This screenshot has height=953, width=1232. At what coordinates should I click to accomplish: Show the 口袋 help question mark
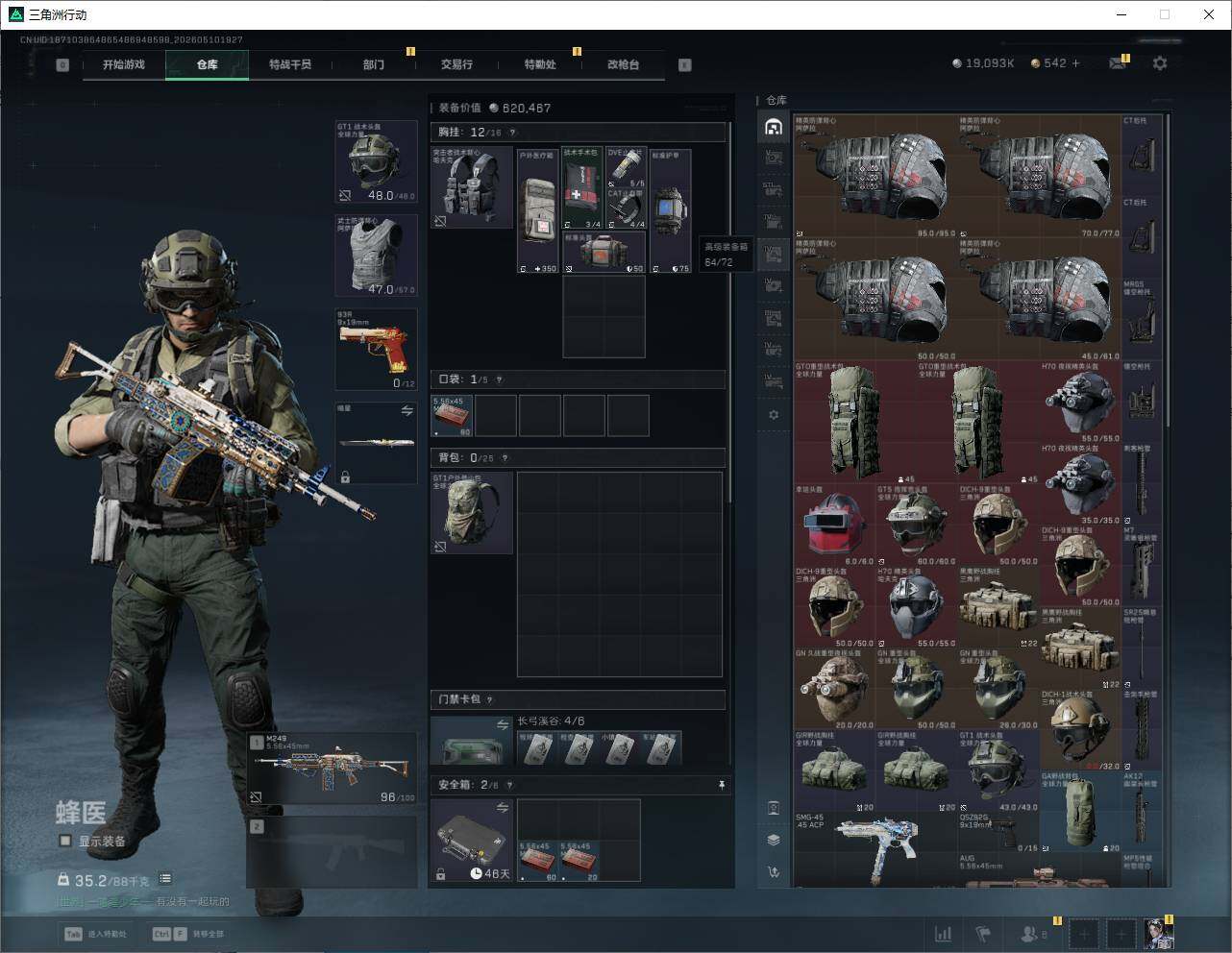click(499, 379)
